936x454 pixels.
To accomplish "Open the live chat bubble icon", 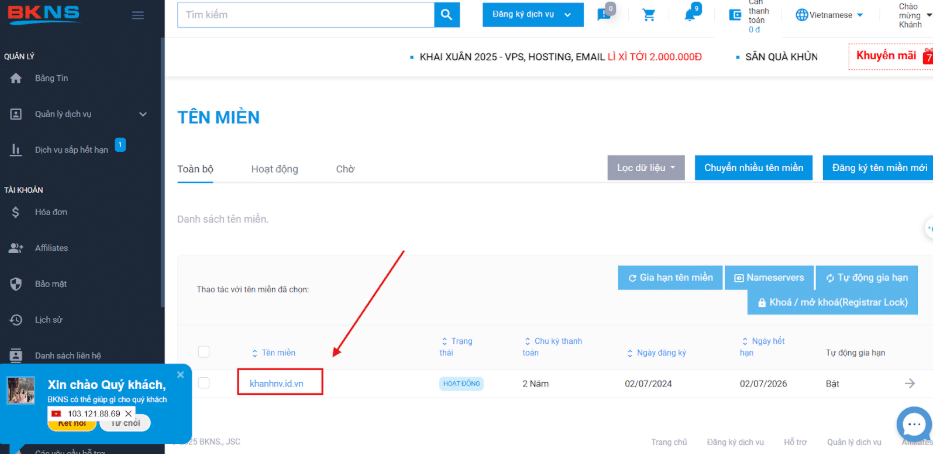I will [914, 424].
